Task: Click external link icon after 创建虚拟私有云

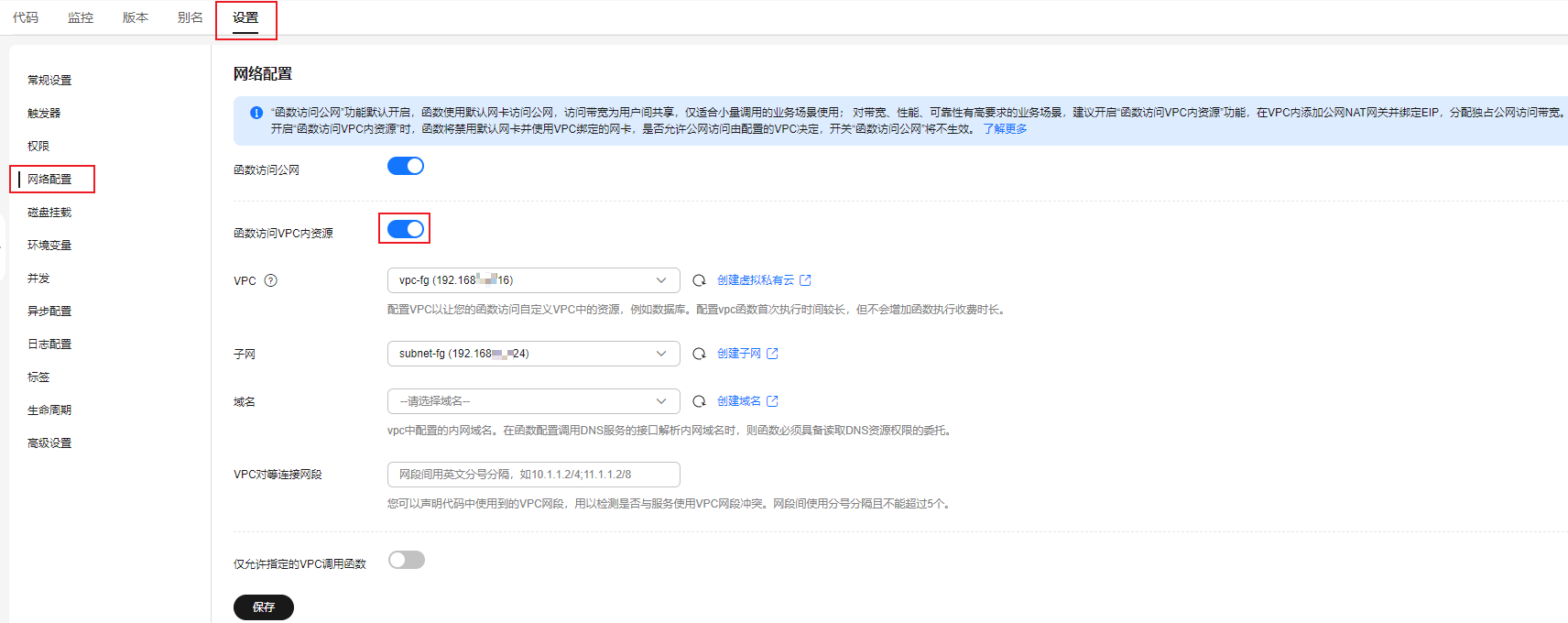Action: coord(805,280)
